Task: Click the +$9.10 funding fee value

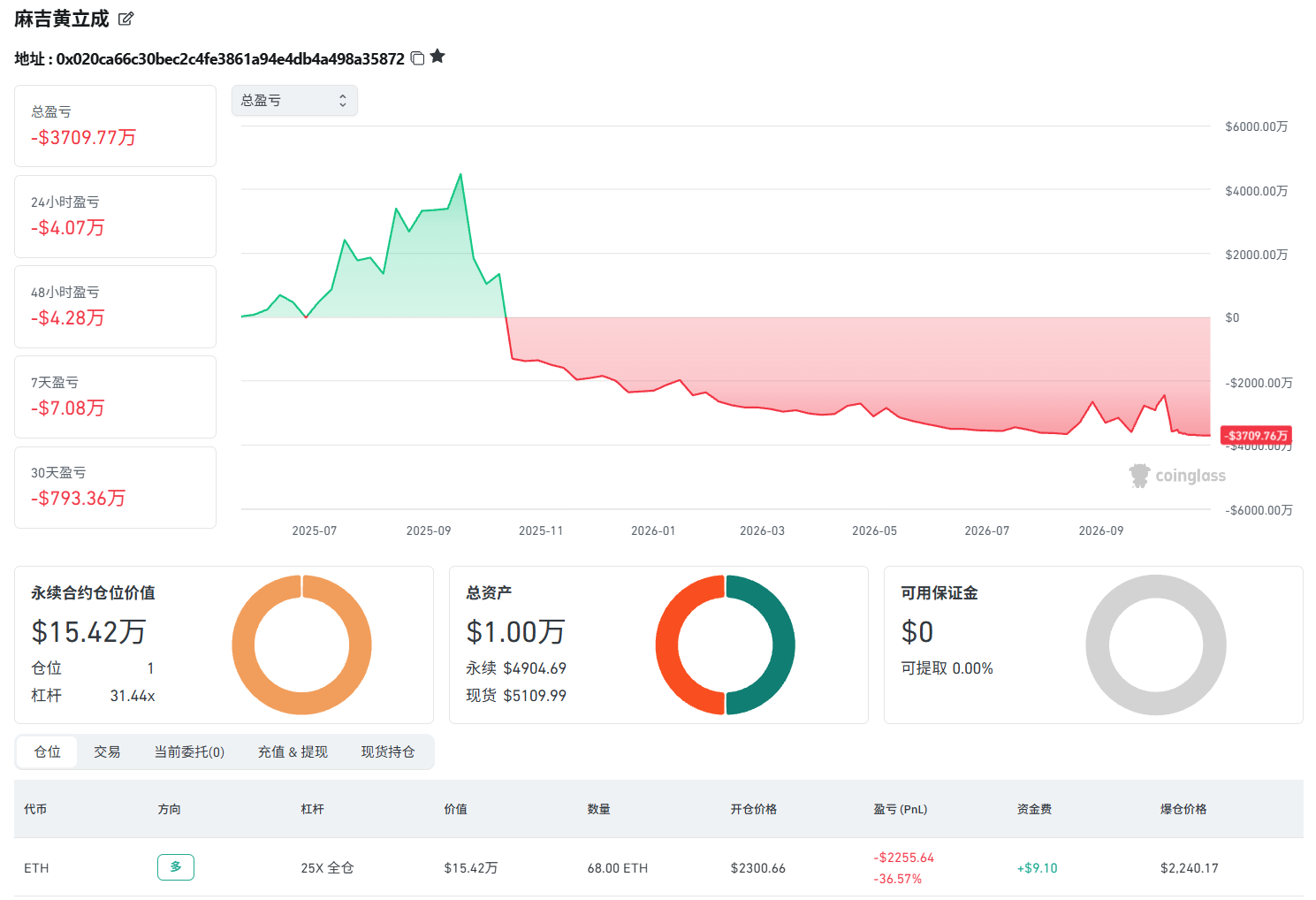Action: pyautogui.click(x=1038, y=868)
